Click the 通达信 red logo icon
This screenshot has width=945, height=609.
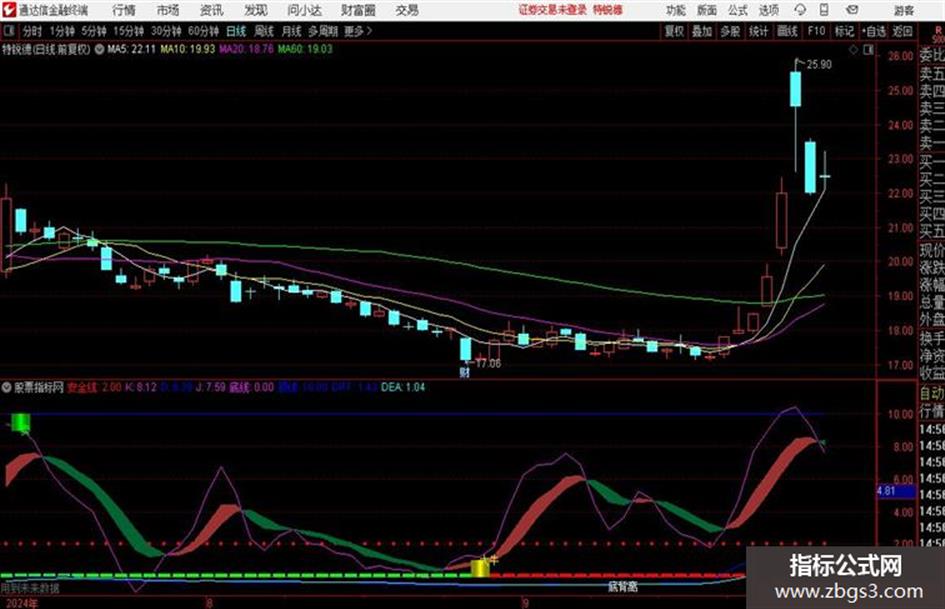(9, 10)
